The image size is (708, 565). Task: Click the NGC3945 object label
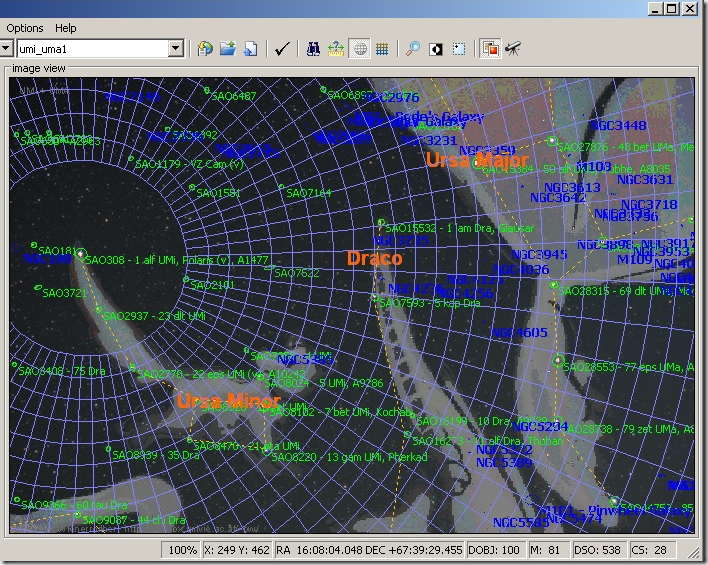tap(539, 255)
